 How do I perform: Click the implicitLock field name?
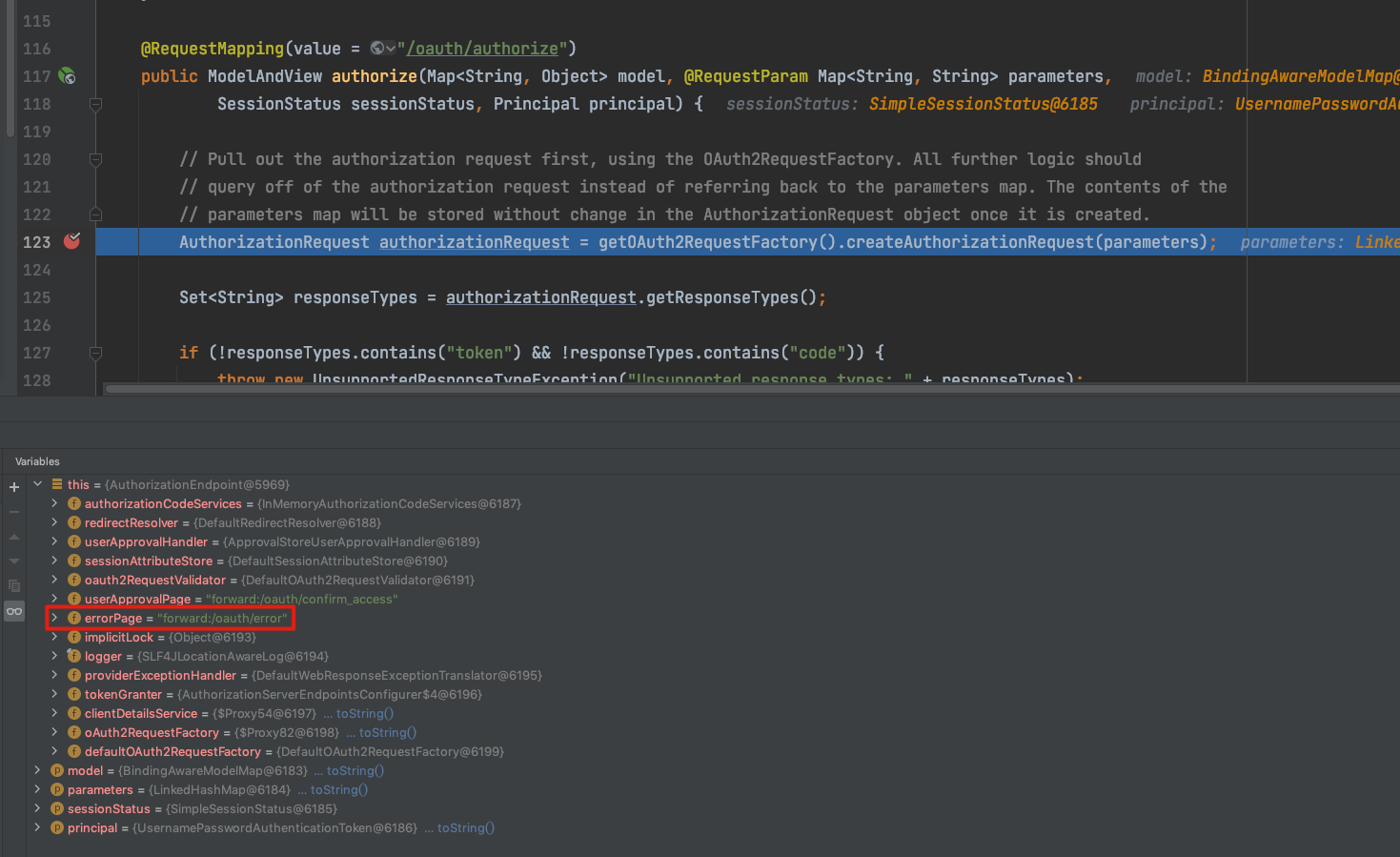click(119, 637)
